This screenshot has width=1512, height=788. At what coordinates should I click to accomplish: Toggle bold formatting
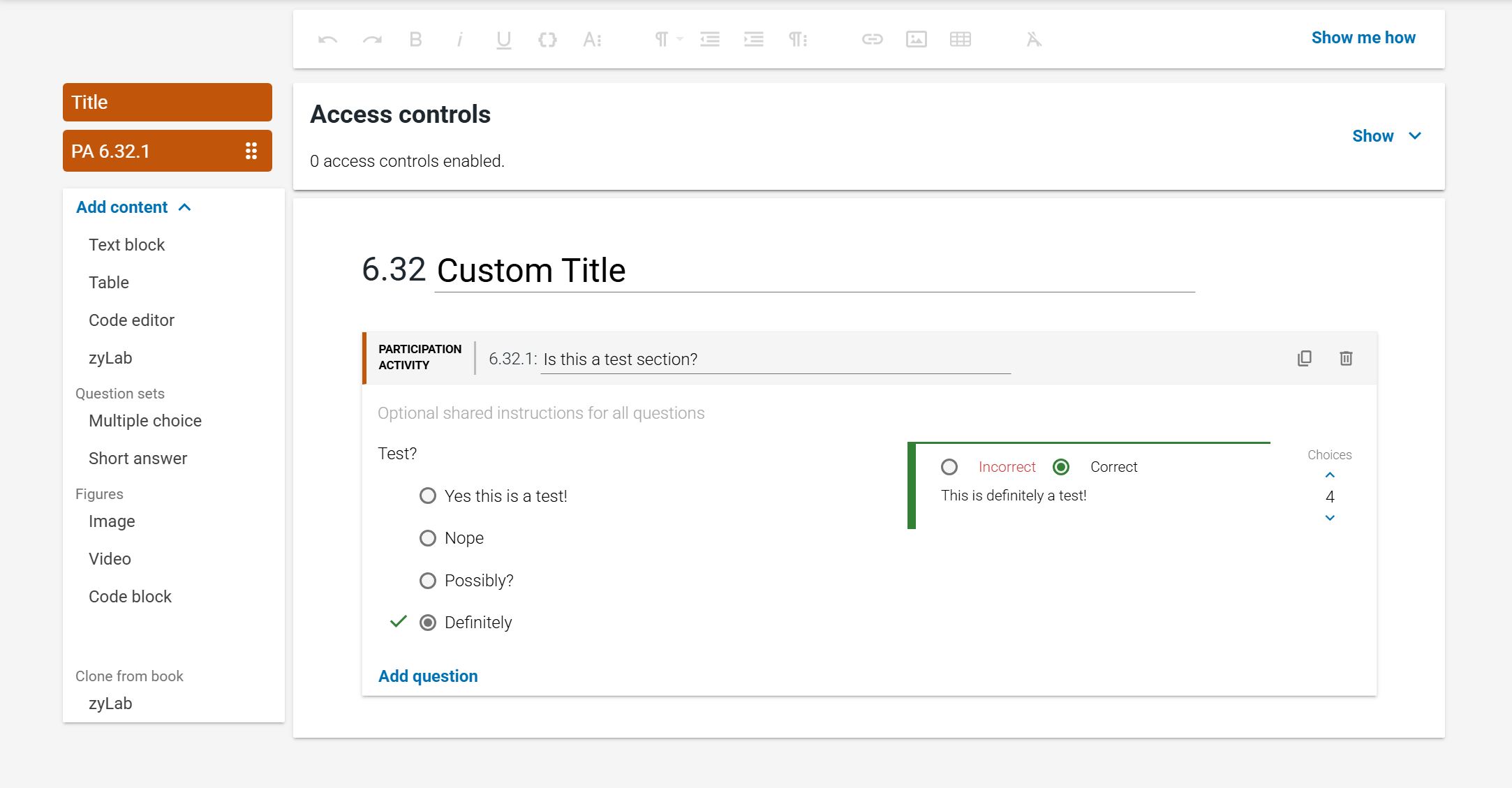tap(415, 40)
